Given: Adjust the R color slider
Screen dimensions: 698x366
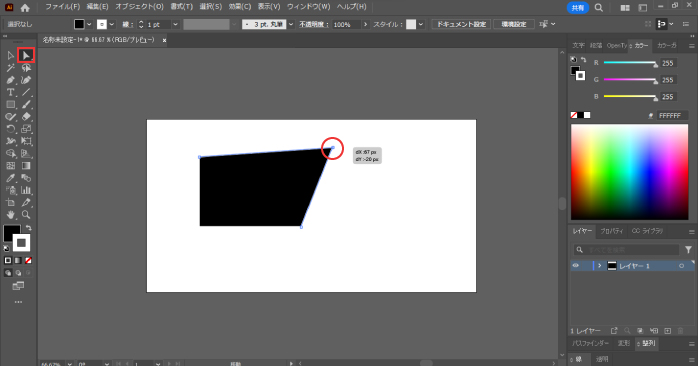Looking at the screenshot, I should [x=630, y=63].
